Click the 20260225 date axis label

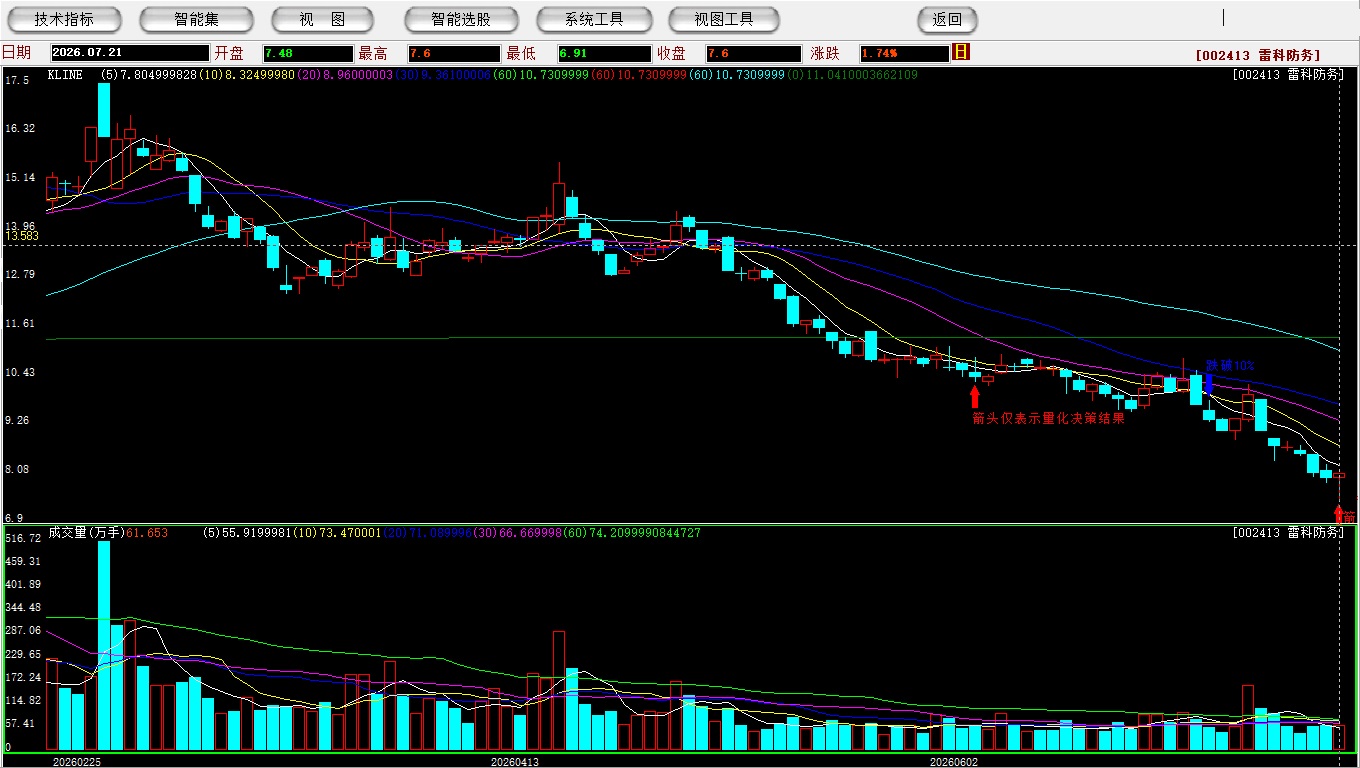click(76, 761)
